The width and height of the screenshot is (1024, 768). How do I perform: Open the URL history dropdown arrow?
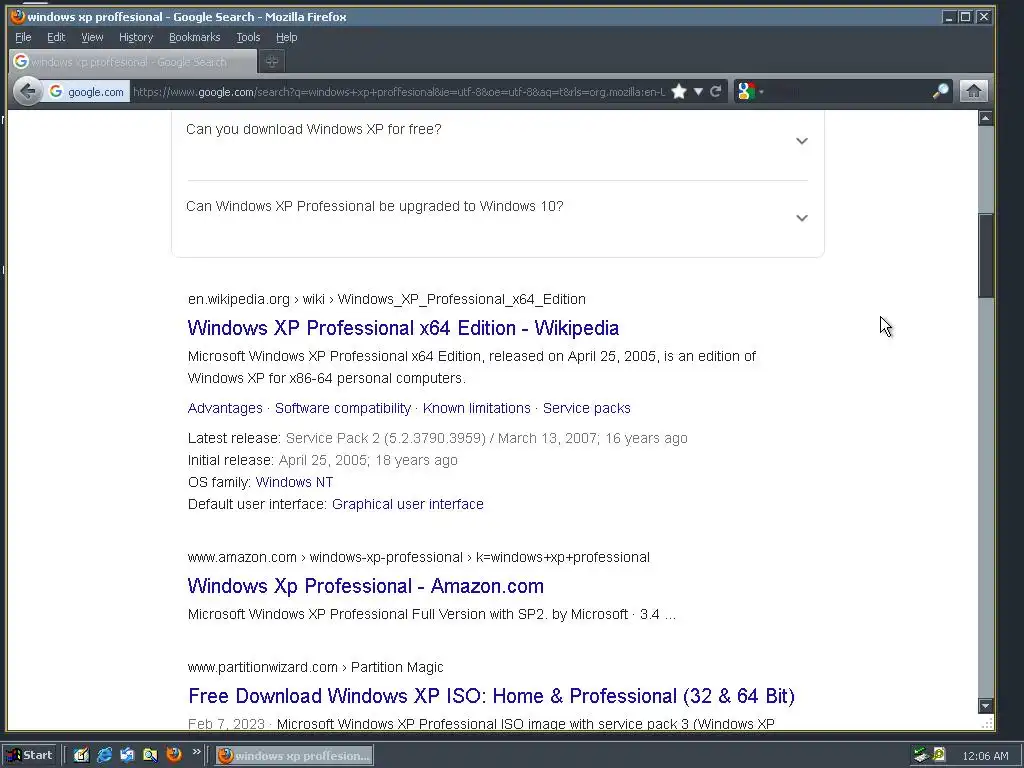698,91
